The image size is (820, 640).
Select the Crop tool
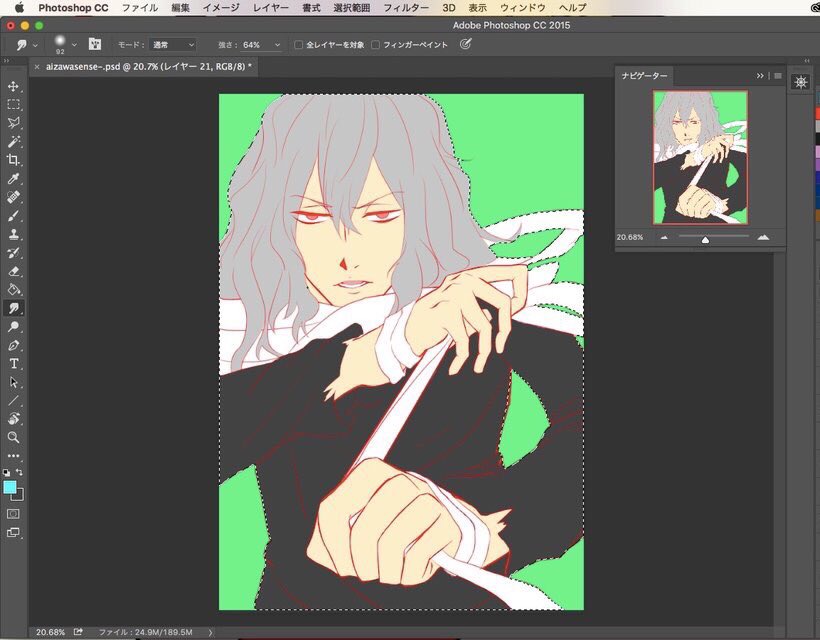click(14, 160)
